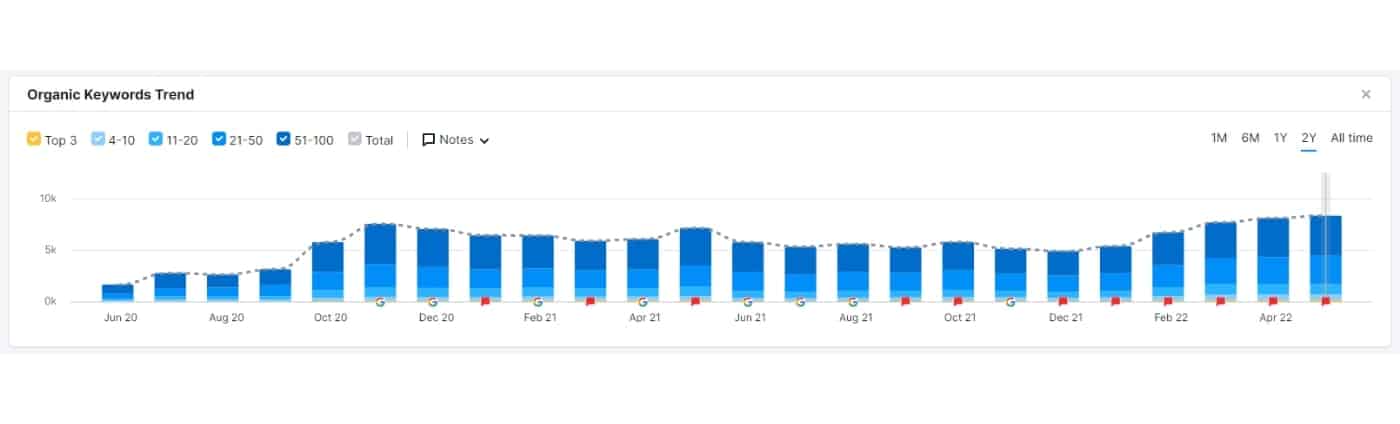Select the Feb 21 stacked bar
Screen dimensions: 1400x424
[538, 268]
